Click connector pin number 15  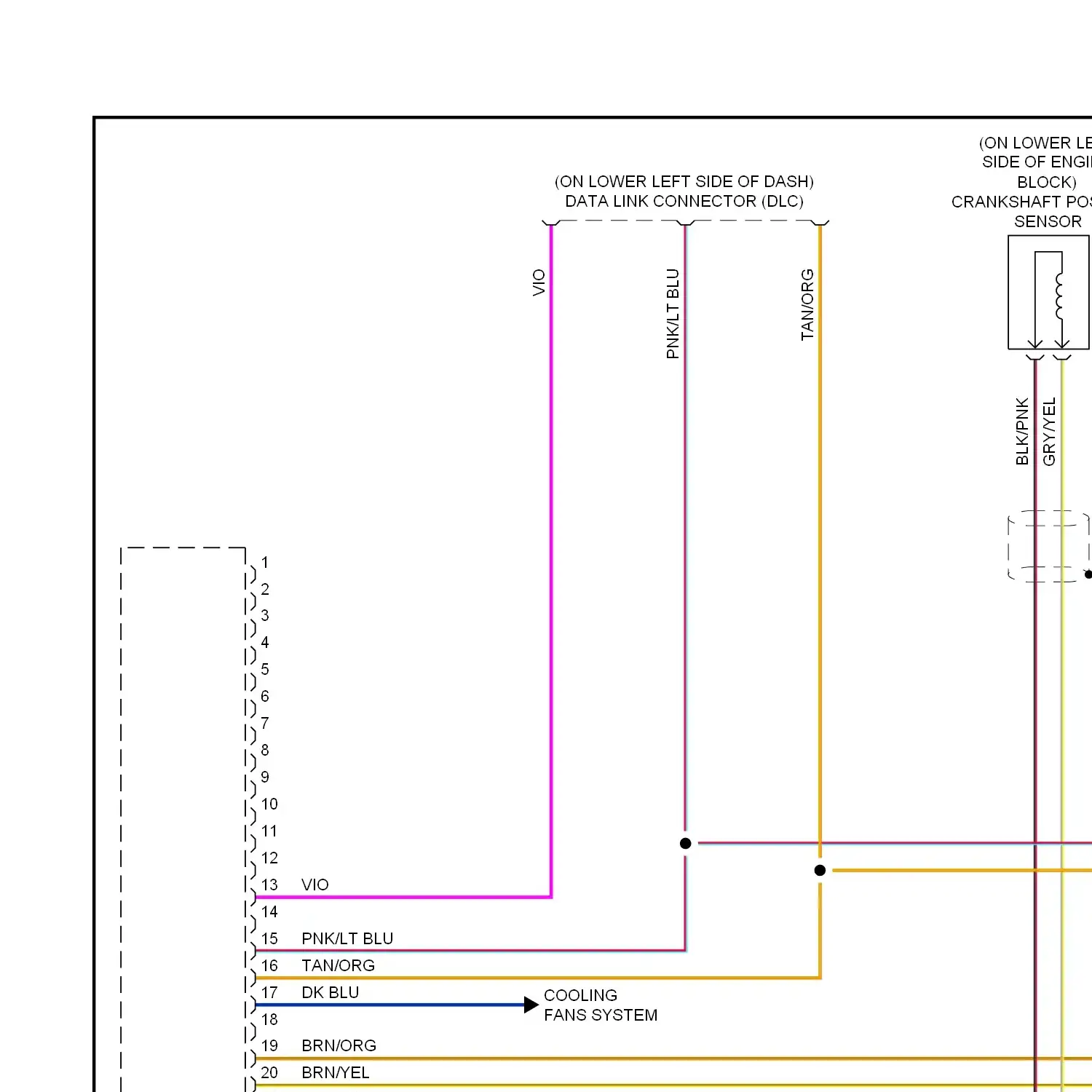click(269, 938)
